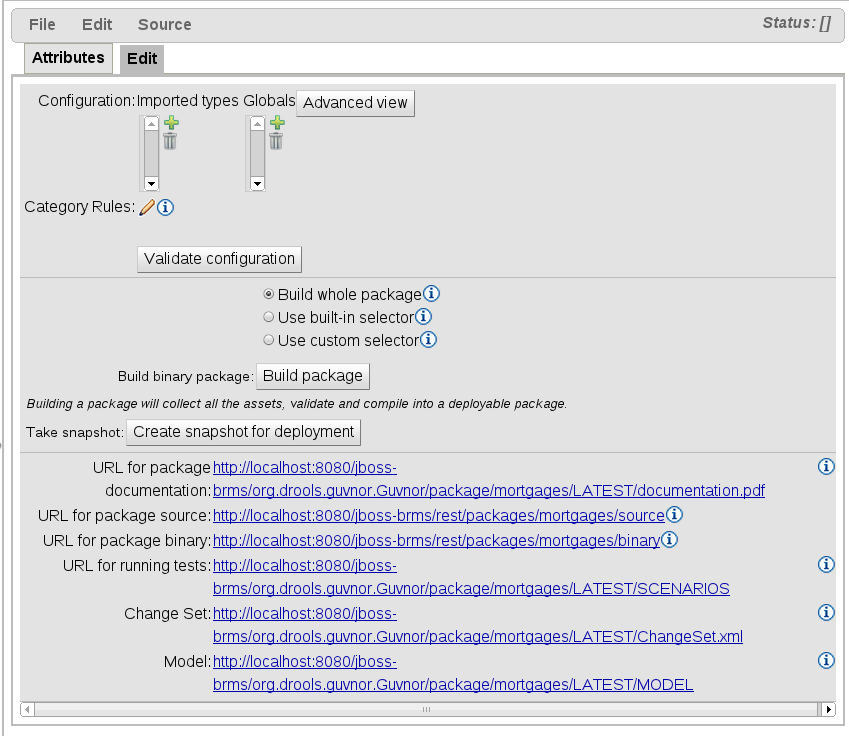This screenshot has width=849, height=736.
Task: View info icon for Change Set URL
Action: click(x=826, y=612)
